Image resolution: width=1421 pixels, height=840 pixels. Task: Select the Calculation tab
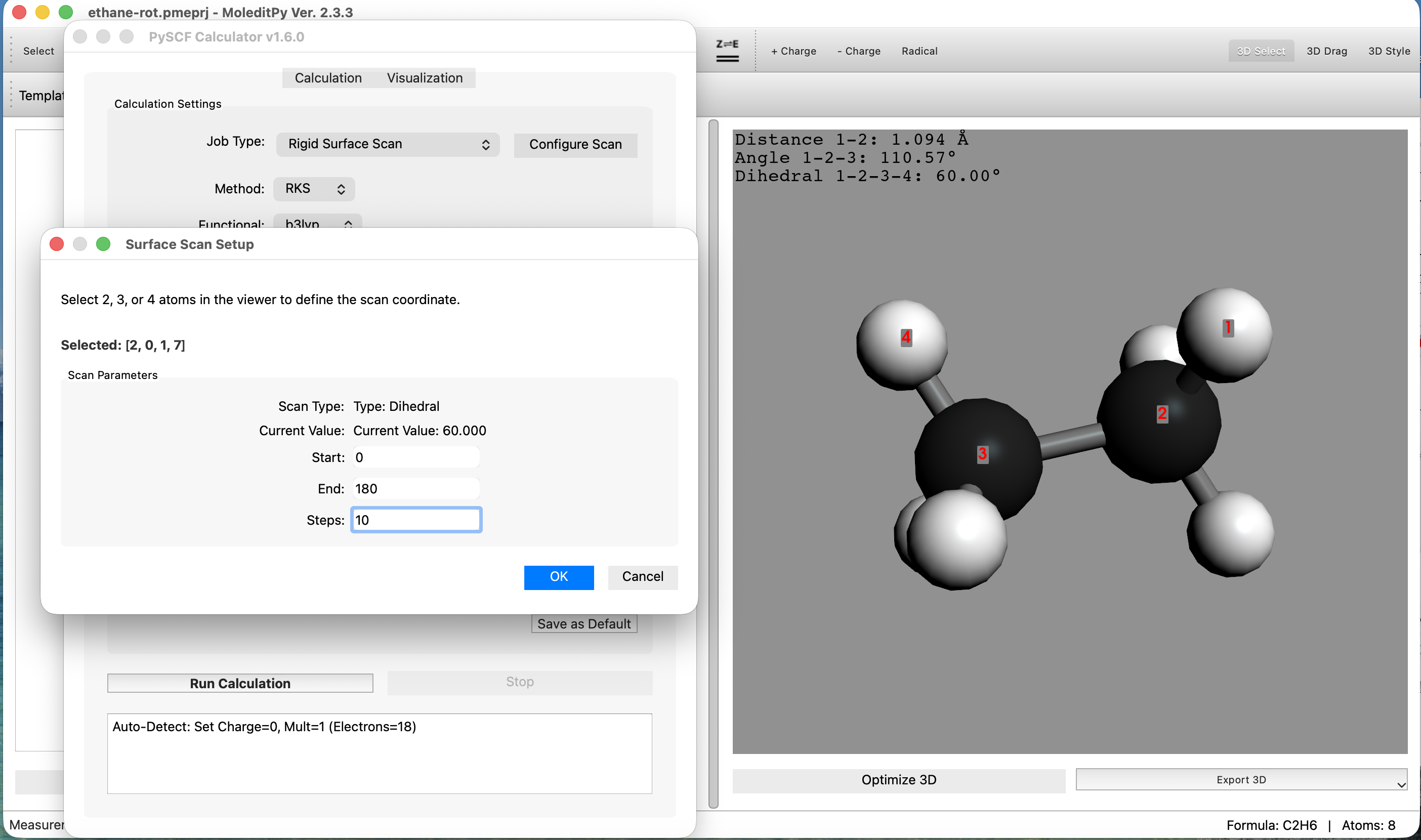point(327,77)
